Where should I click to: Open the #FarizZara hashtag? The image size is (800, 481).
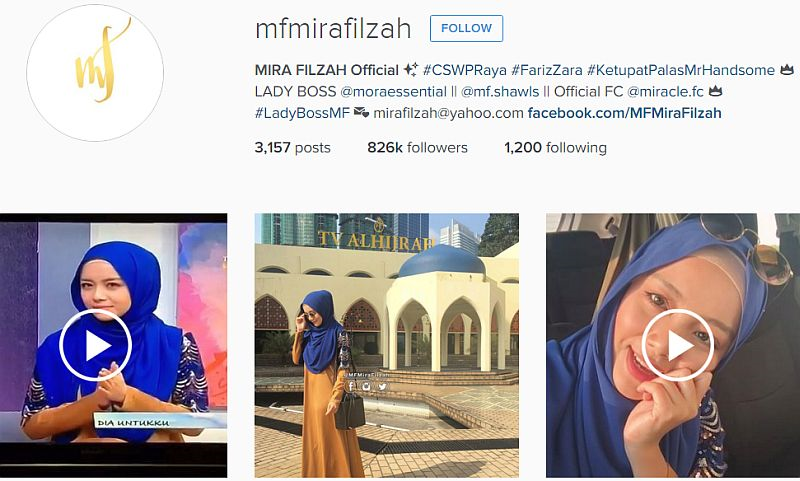546,70
